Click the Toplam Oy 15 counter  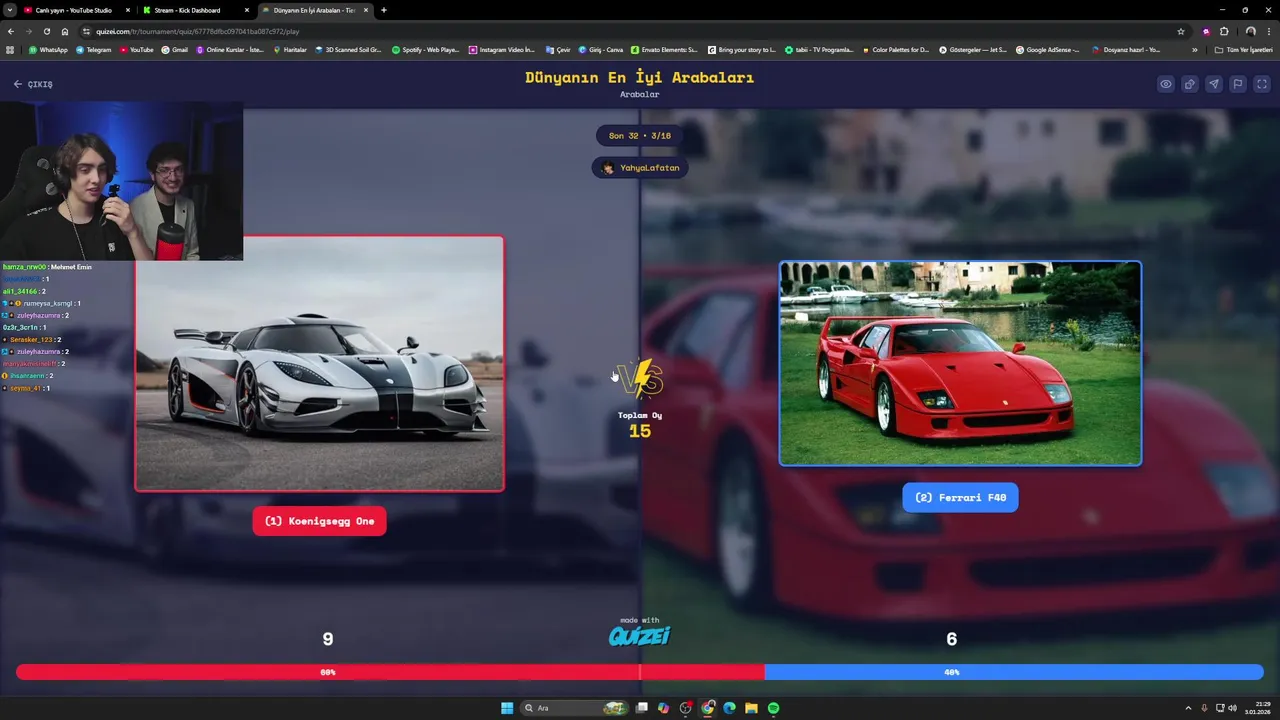(x=640, y=425)
